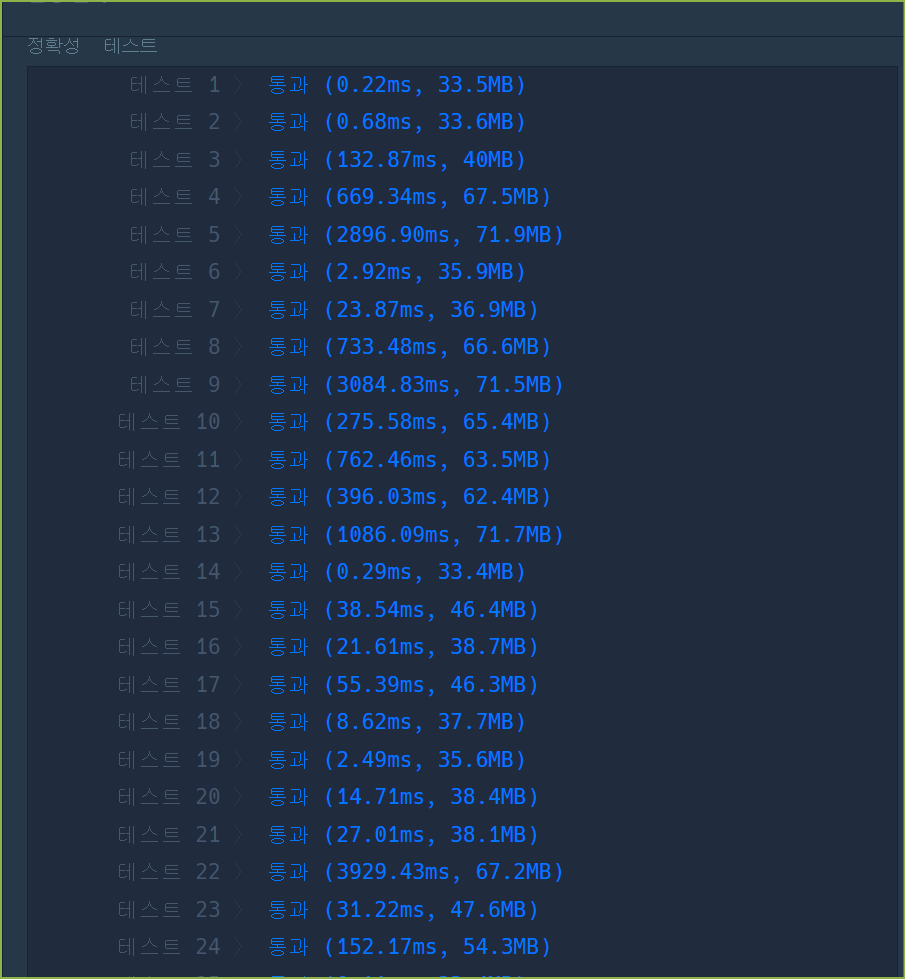
Task: Click the 테스트 16 label
Action: click(169, 647)
